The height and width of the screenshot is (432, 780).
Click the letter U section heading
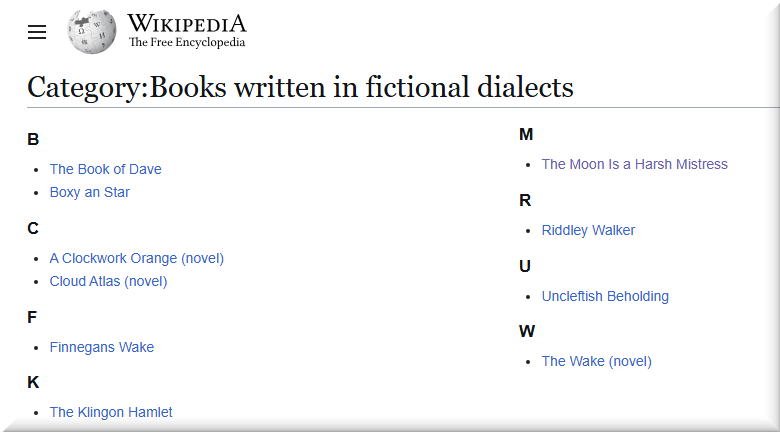click(x=525, y=267)
